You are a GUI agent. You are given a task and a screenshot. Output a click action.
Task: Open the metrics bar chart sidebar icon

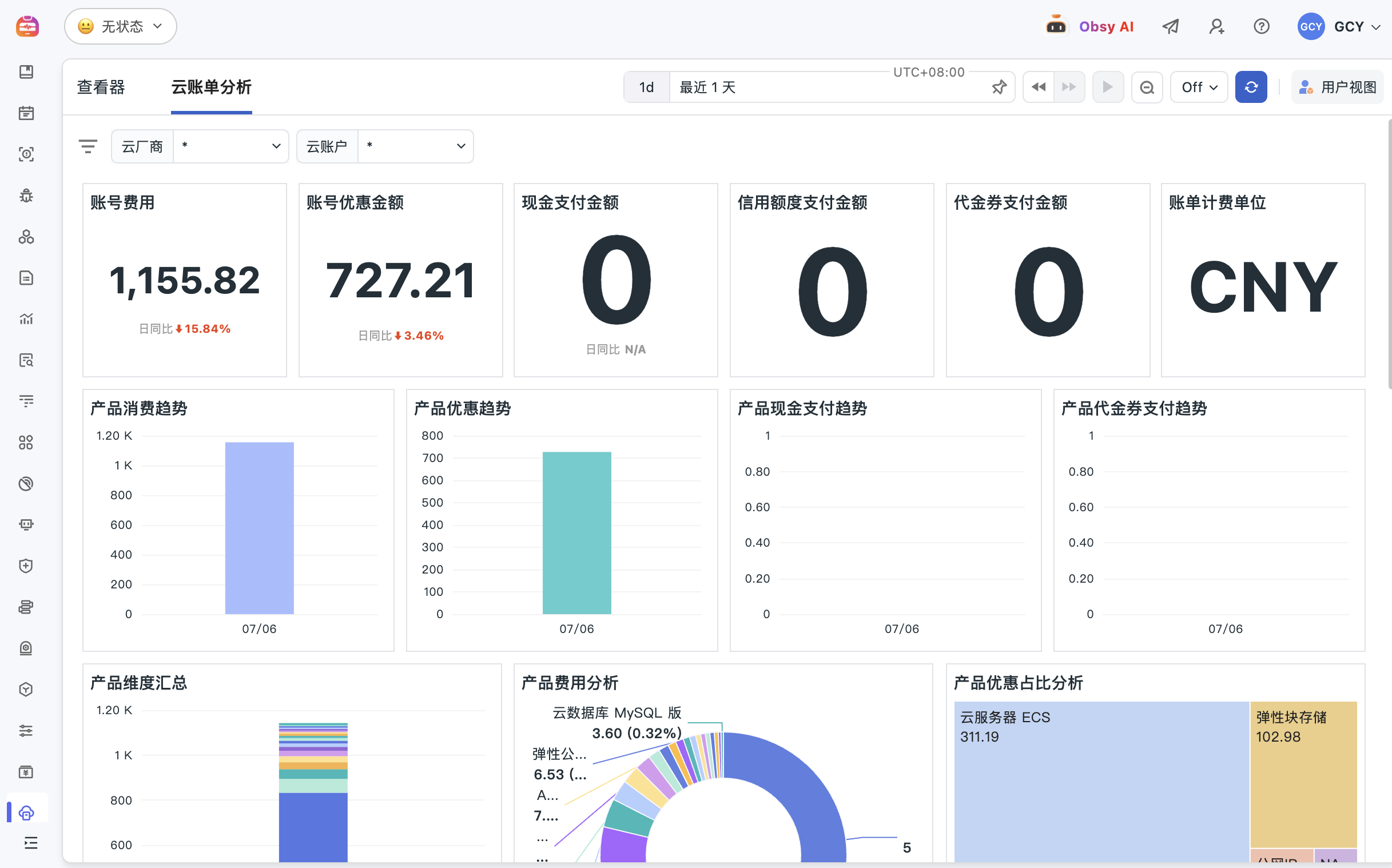26,318
